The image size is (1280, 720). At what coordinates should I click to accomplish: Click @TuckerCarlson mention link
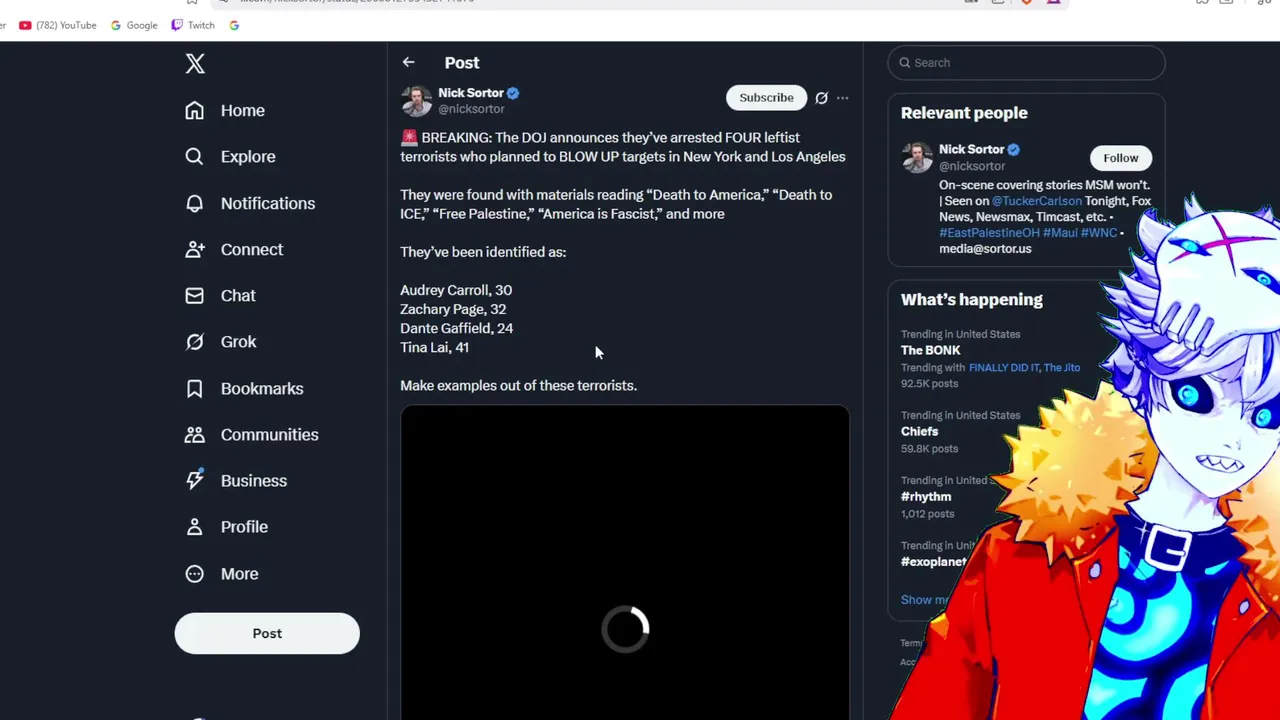tap(1037, 201)
